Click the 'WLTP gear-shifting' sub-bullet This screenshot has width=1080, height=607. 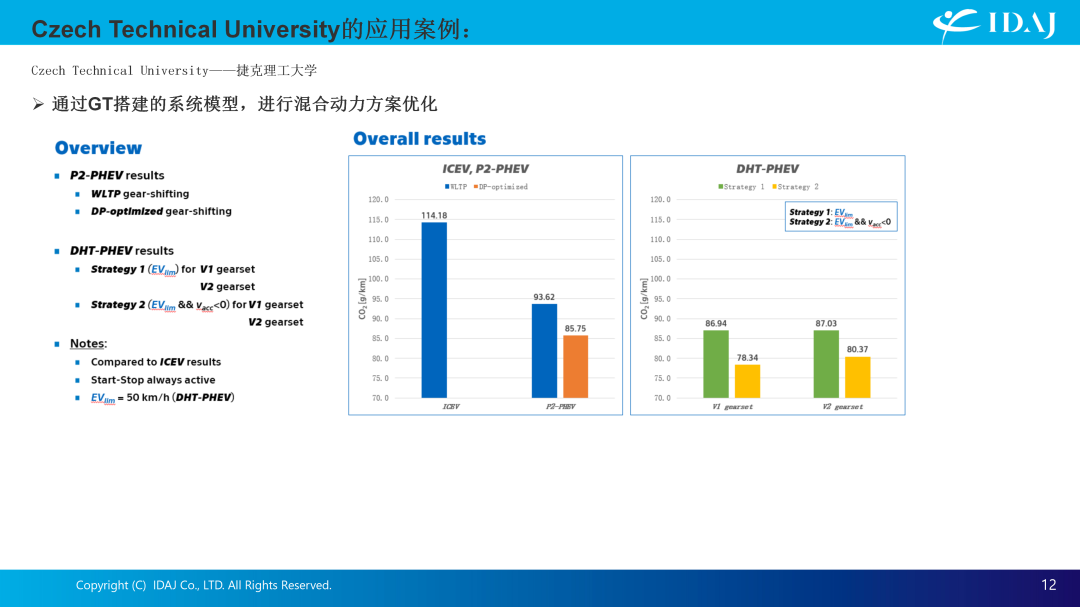140,194
